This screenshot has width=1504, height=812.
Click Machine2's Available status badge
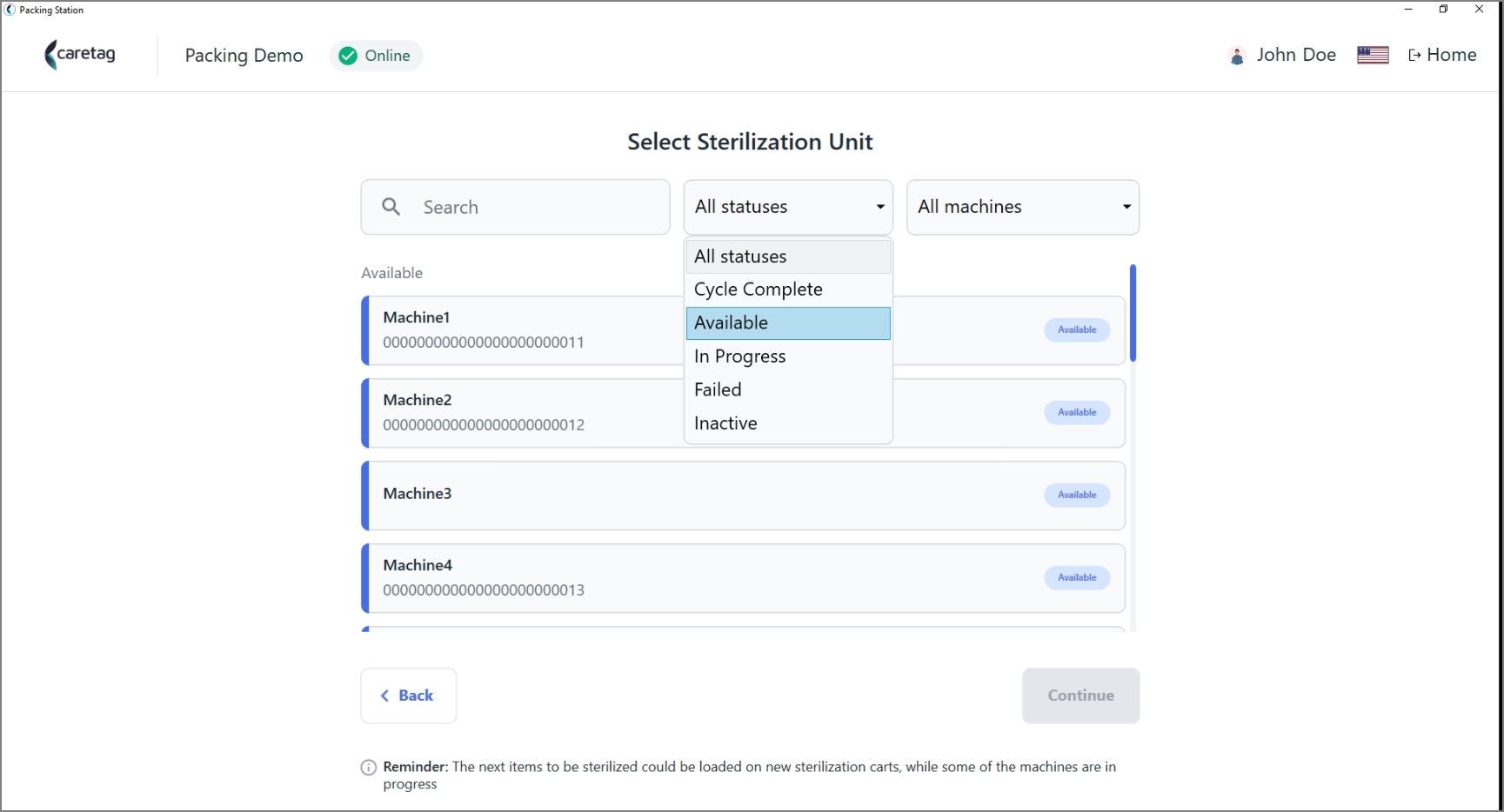1077,412
